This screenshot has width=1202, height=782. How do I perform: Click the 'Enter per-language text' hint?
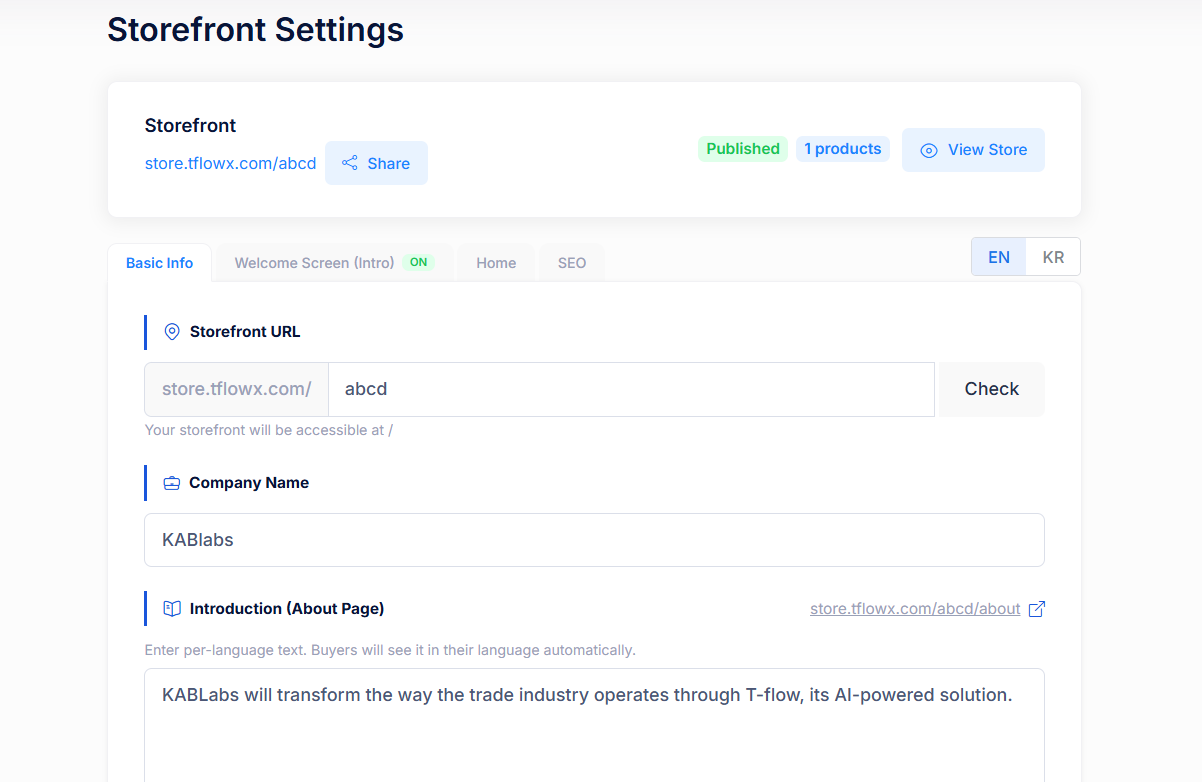tap(390, 650)
